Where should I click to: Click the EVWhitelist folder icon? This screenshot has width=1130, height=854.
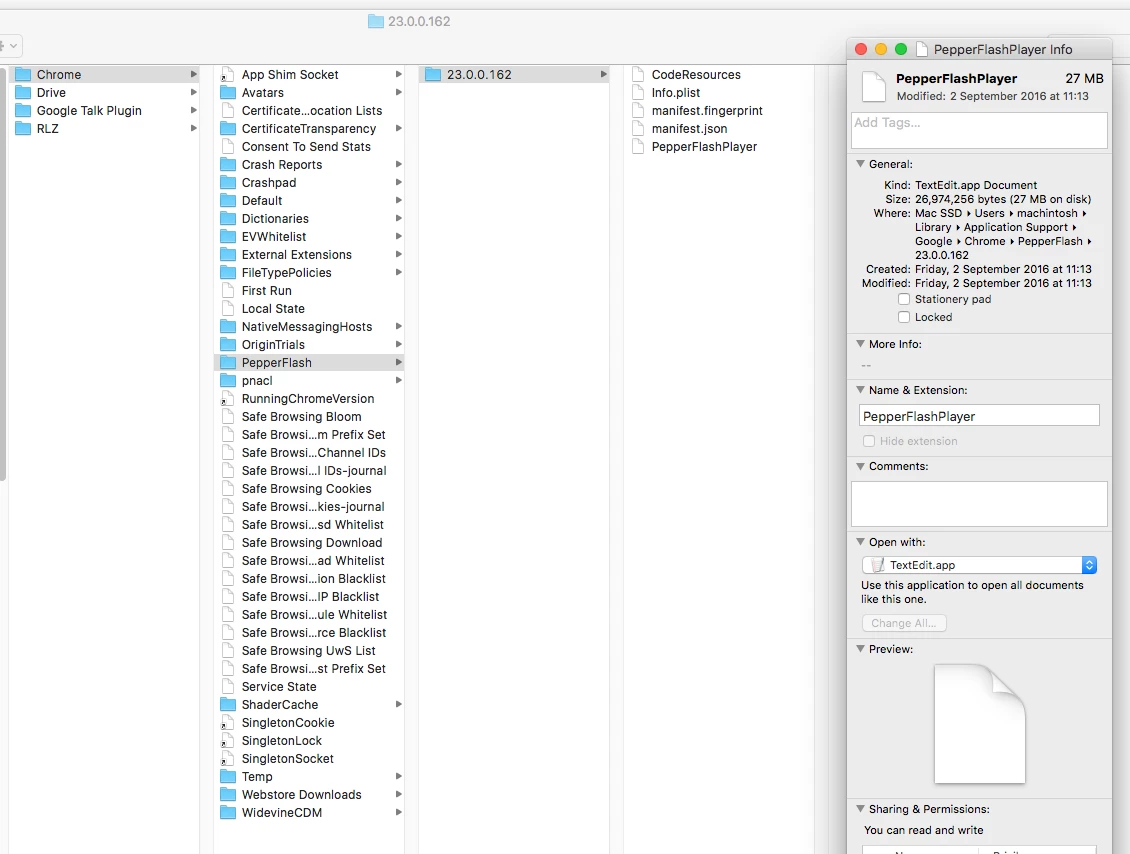tap(228, 236)
